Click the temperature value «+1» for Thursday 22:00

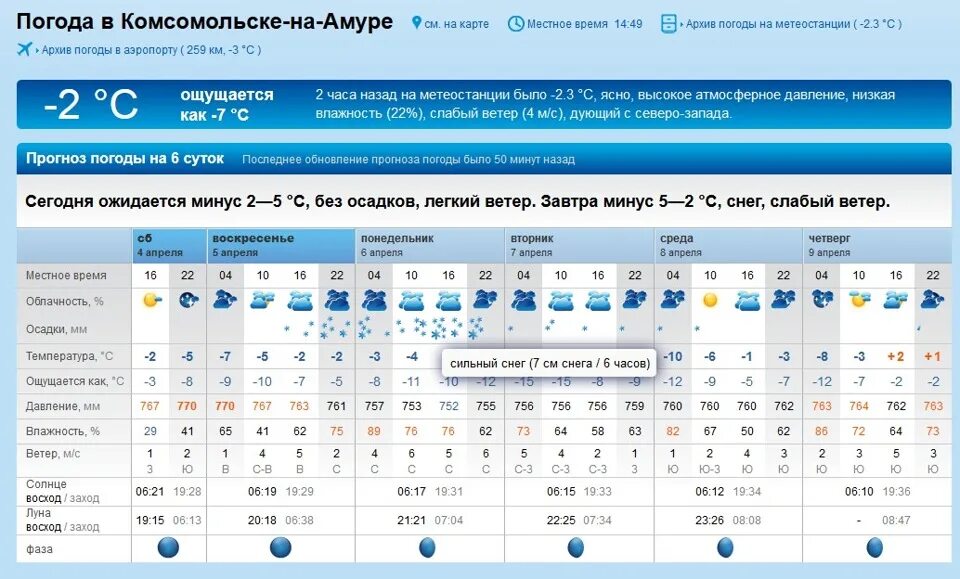[933, 356]
